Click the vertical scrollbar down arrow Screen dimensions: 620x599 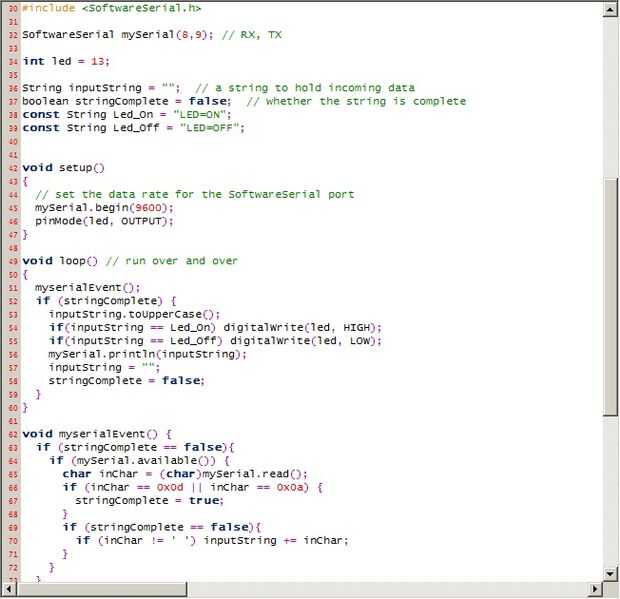(x=611, y=573)
